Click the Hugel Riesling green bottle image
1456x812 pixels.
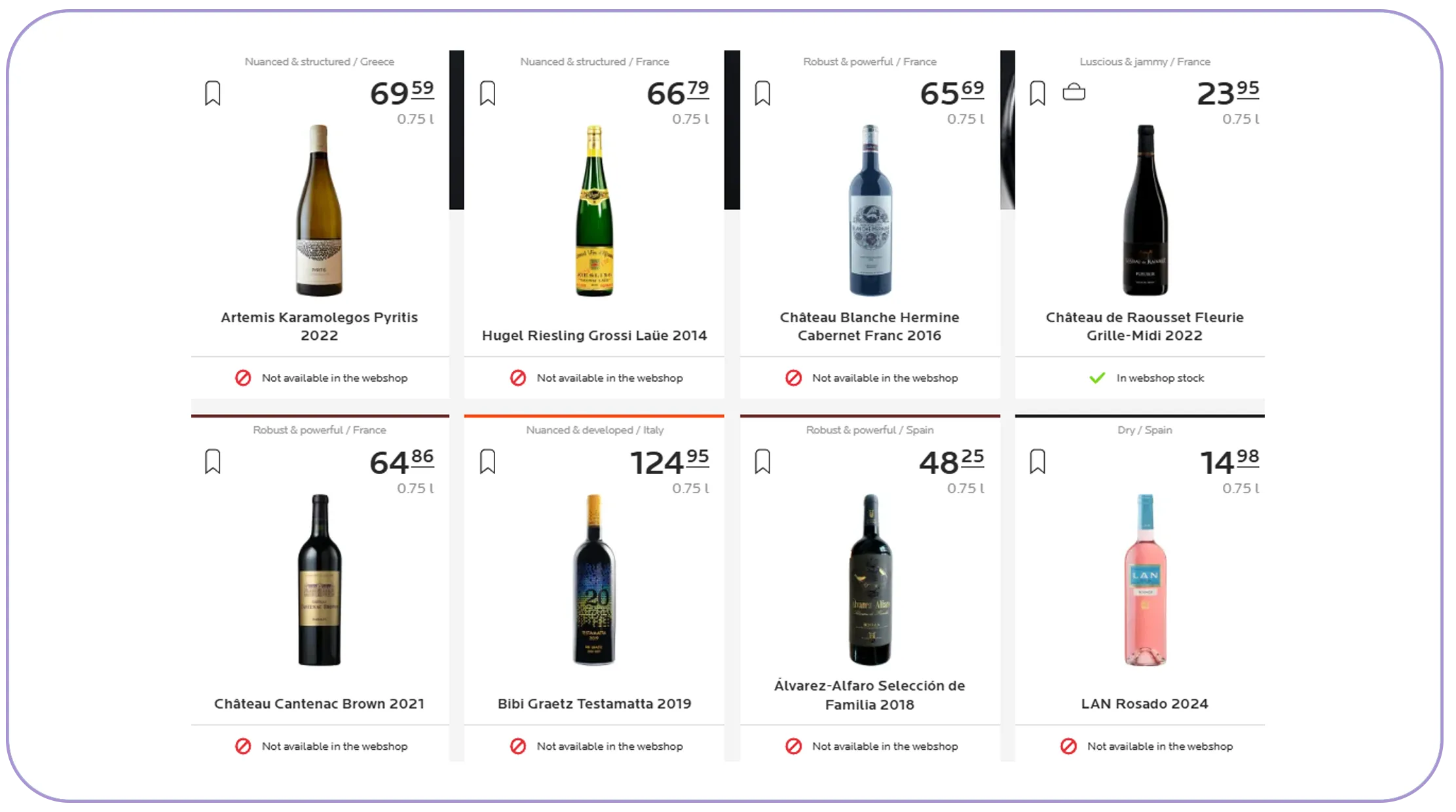[x=594, y=211]
